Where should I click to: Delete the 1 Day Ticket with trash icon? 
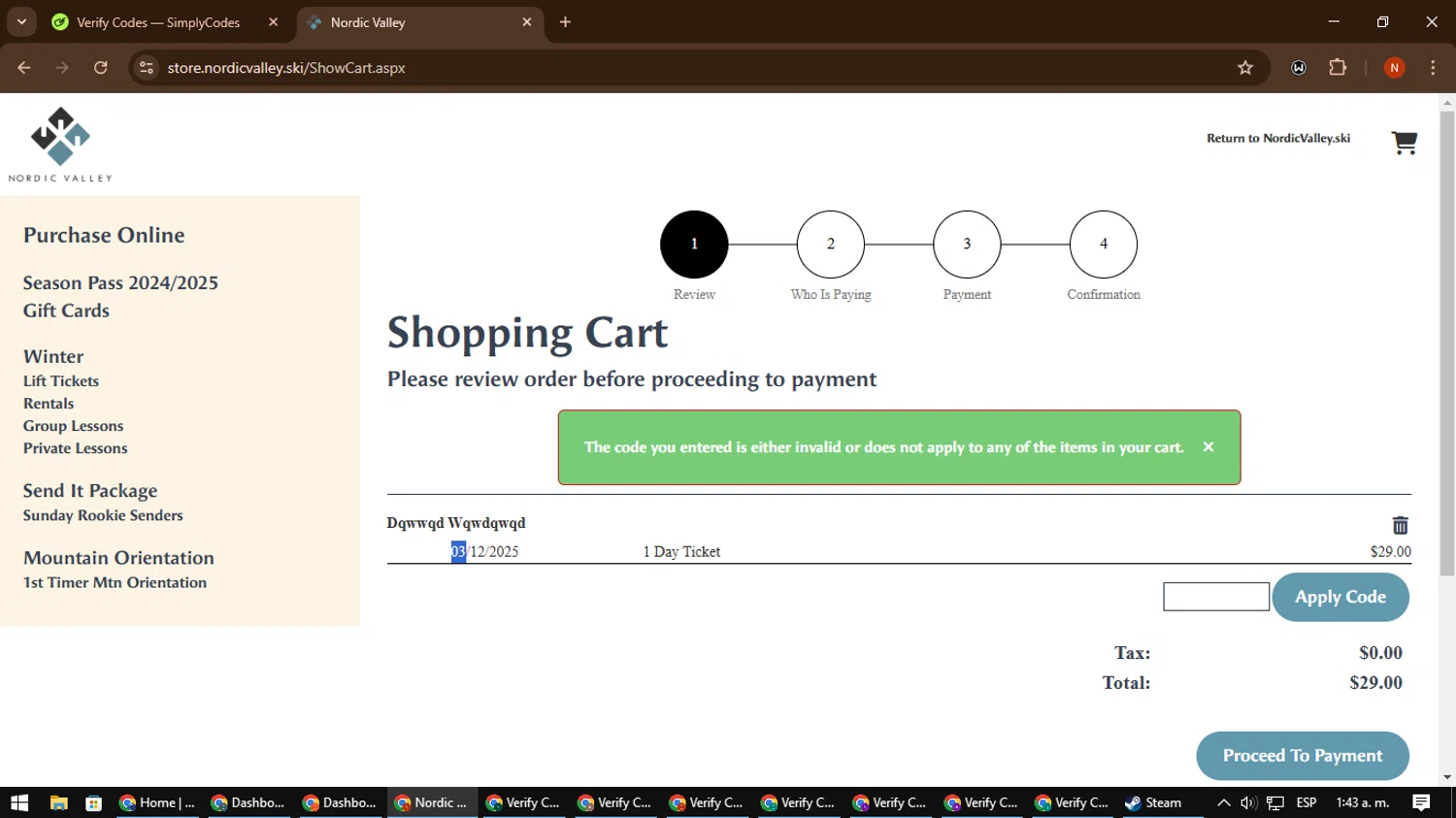pyautogui.click(x=1400, y=525)
